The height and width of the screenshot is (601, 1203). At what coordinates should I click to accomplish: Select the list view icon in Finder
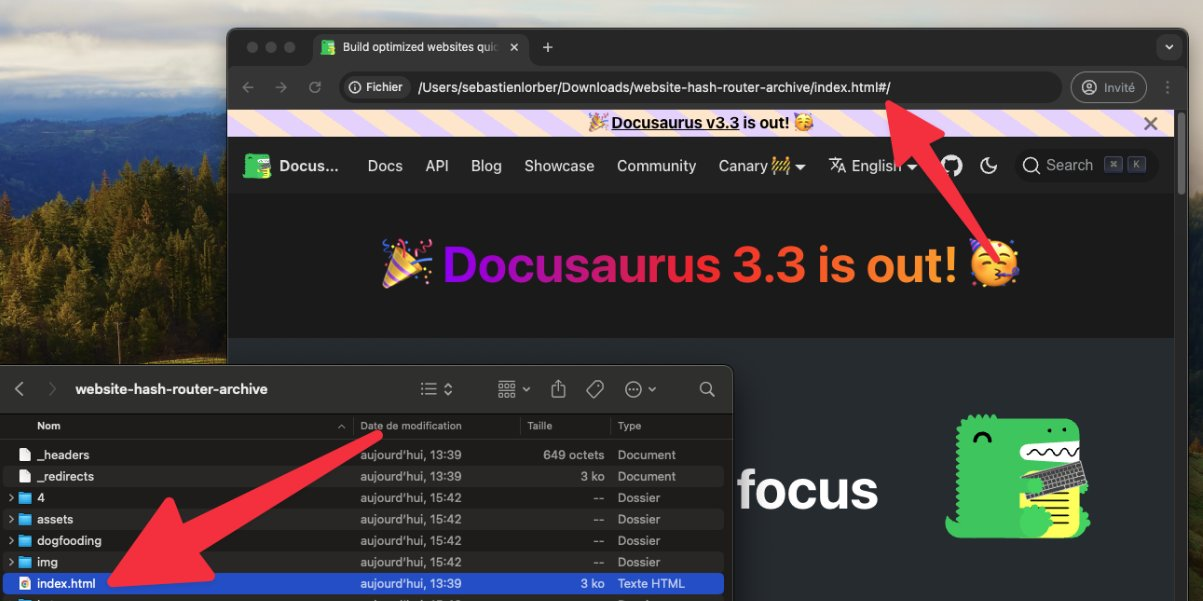point(430,389)
